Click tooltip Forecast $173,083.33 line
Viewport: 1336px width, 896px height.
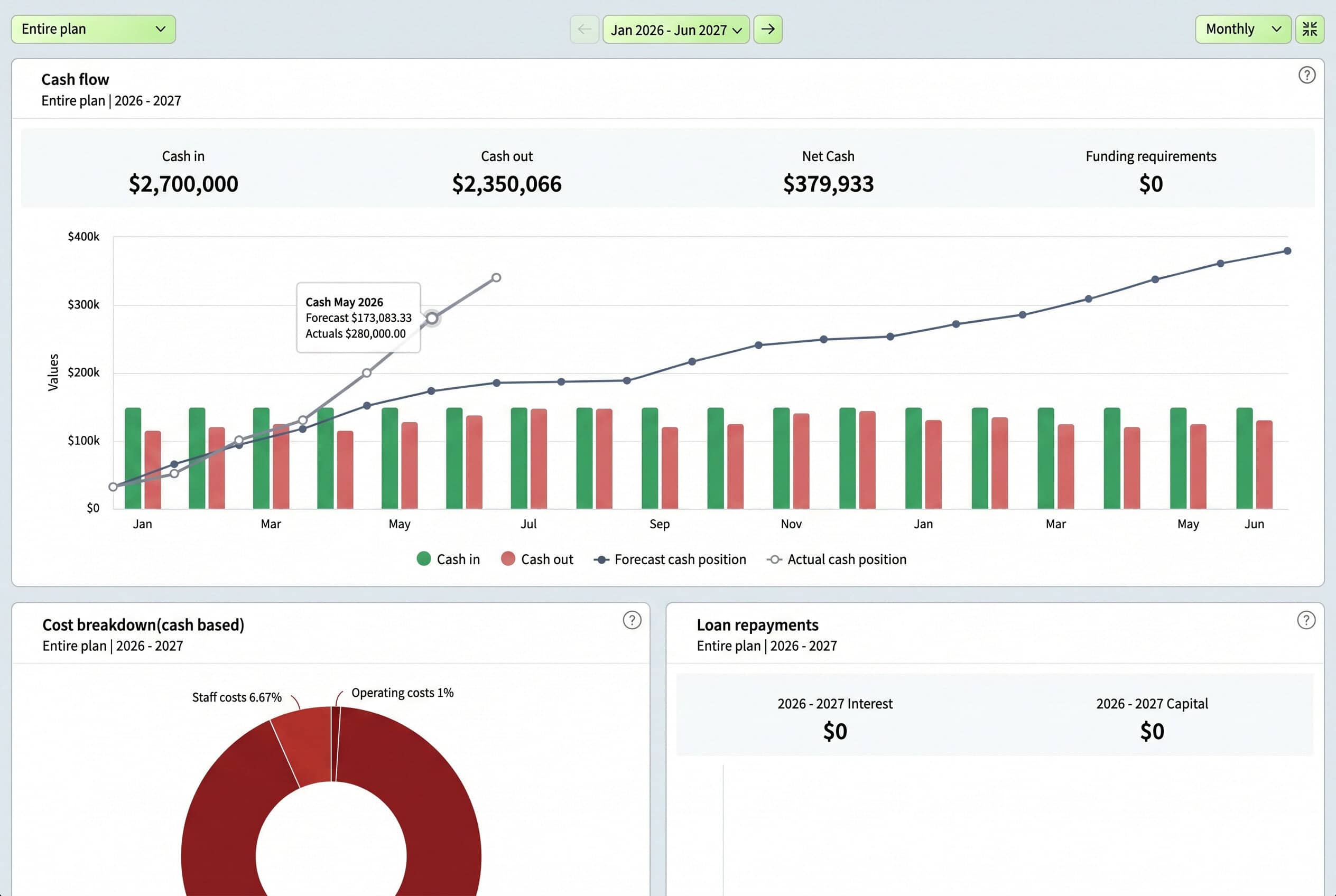[x=358, y=318]
